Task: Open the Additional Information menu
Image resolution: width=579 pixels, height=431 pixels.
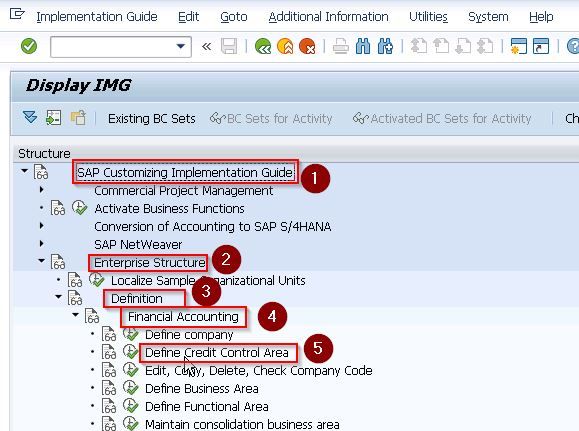Action: pyautogui.click(x=328, y=17)
